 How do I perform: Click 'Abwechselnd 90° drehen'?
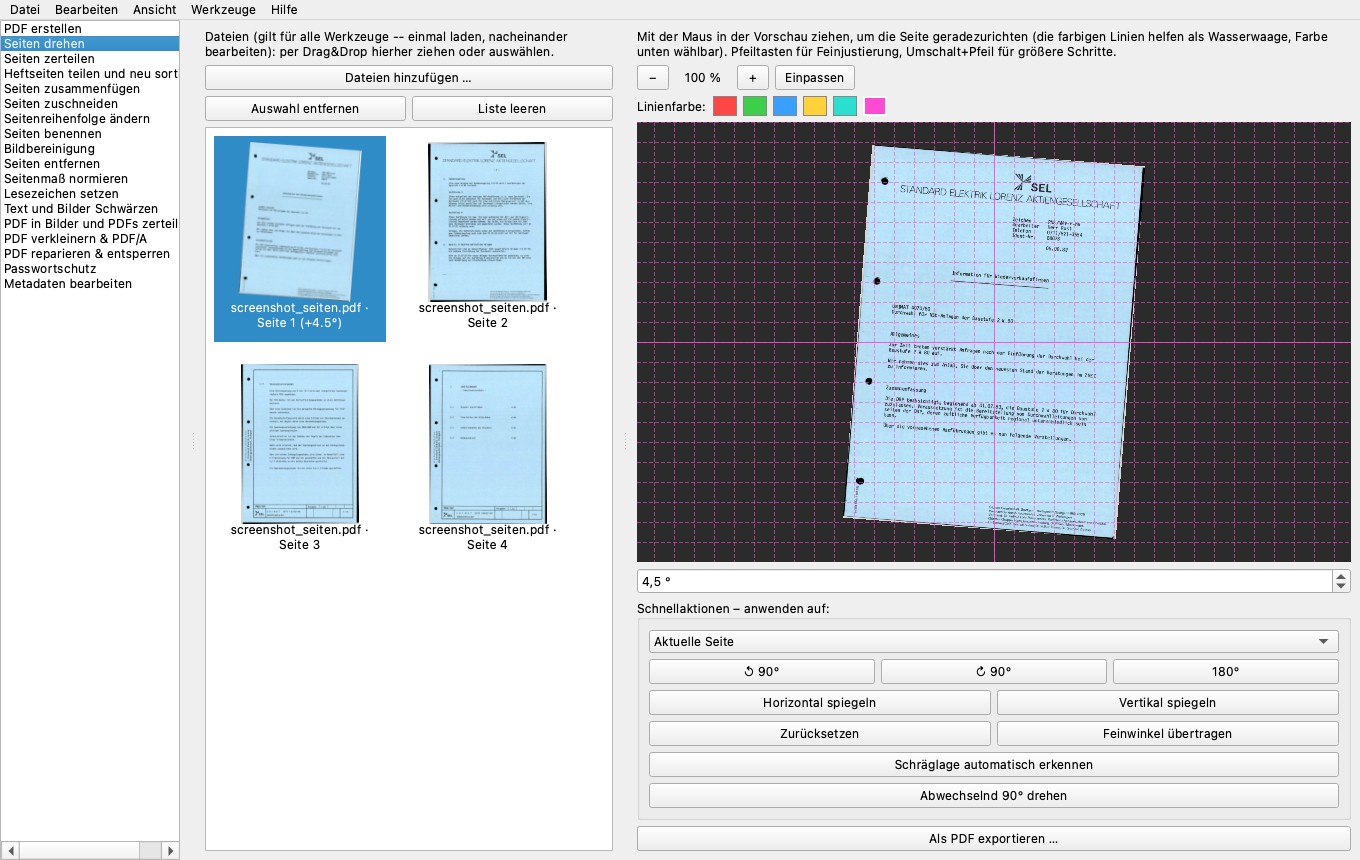[x=994, y=796]
